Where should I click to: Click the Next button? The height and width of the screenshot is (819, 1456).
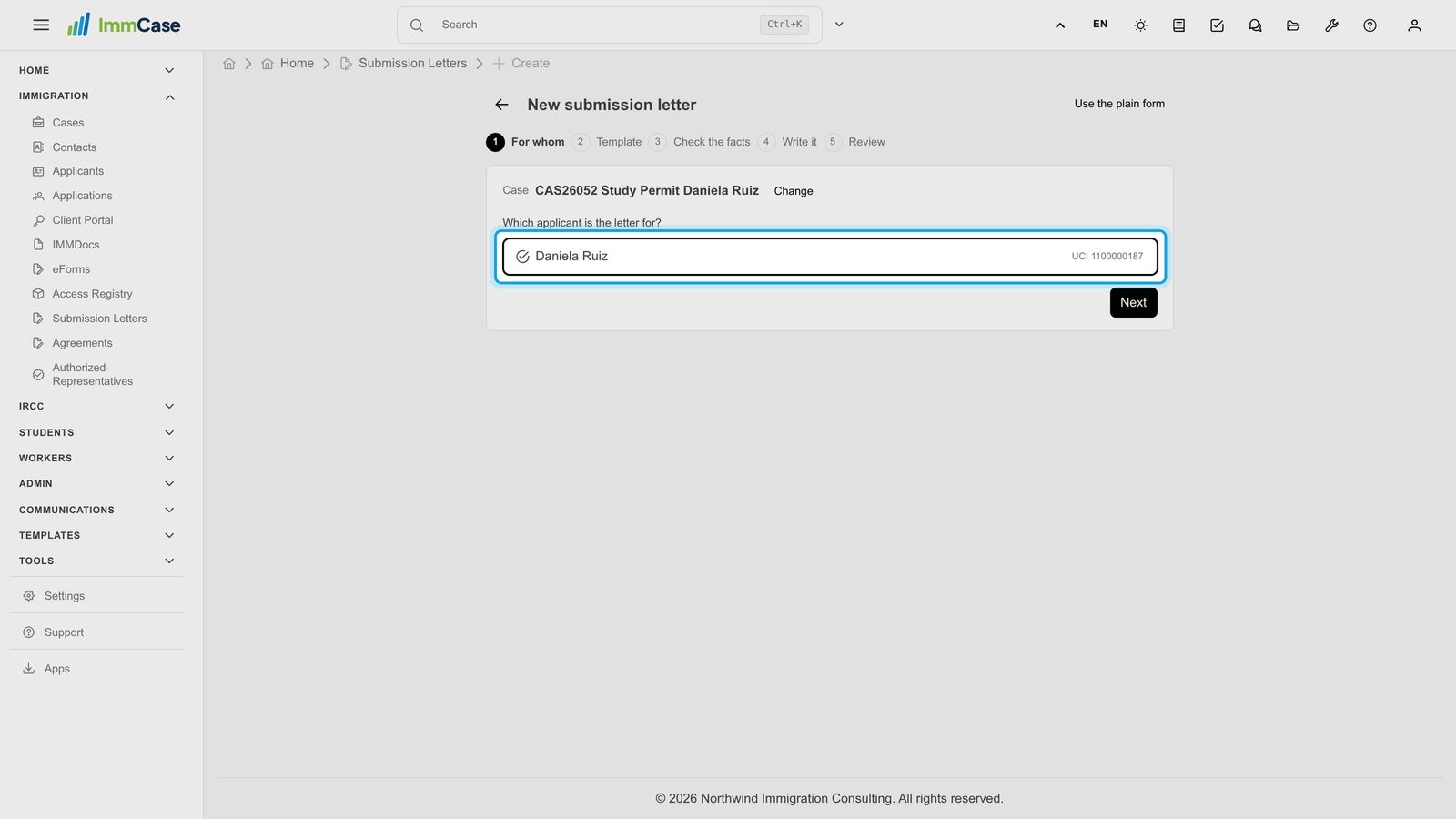coord(1133,303)
